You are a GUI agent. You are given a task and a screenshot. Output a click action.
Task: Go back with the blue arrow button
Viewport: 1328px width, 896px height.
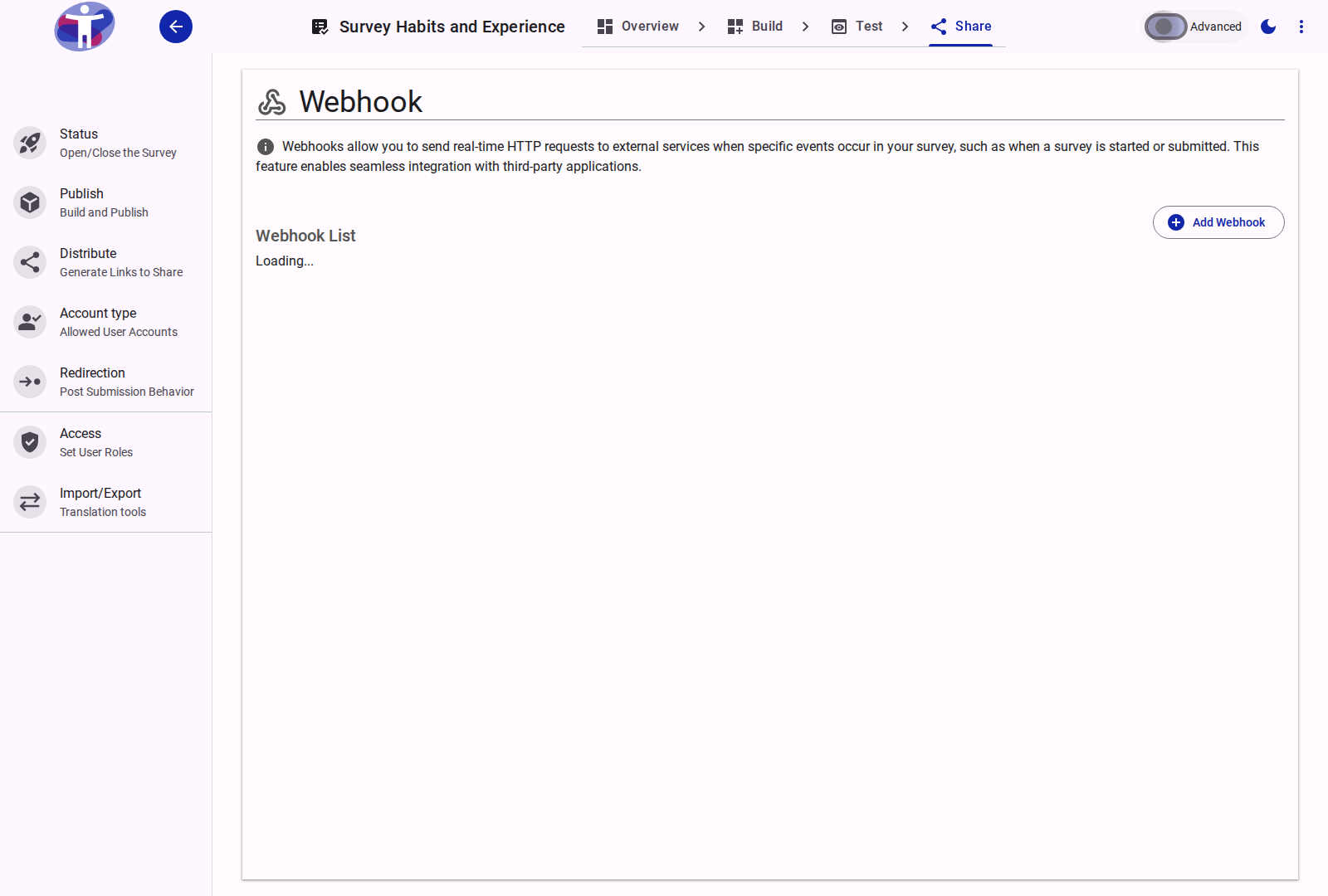[x=176, y=27]
